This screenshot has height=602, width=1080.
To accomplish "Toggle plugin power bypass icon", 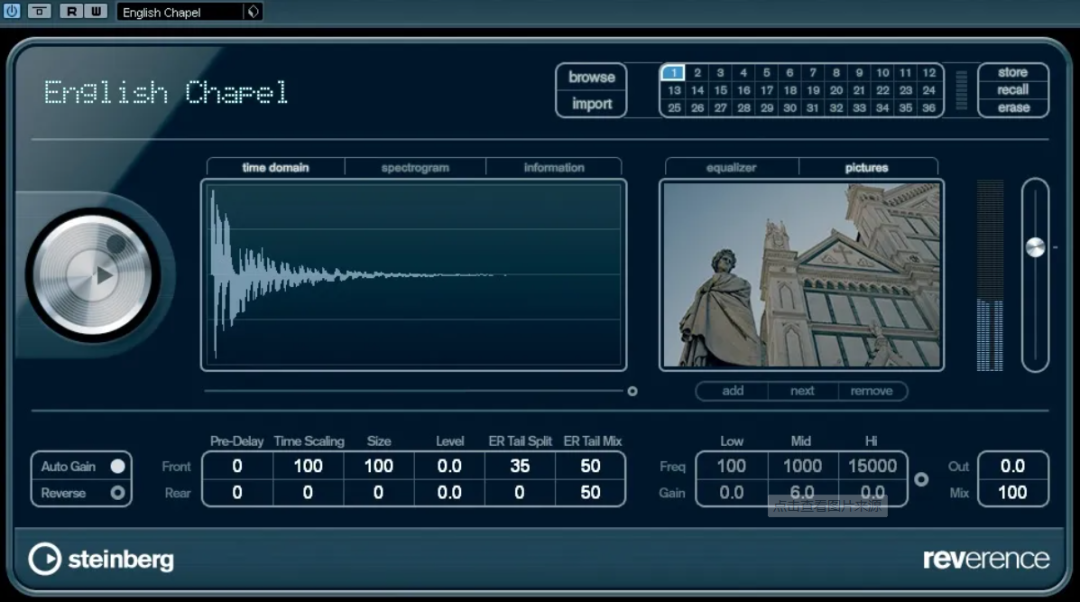I will tap(12, 11).
